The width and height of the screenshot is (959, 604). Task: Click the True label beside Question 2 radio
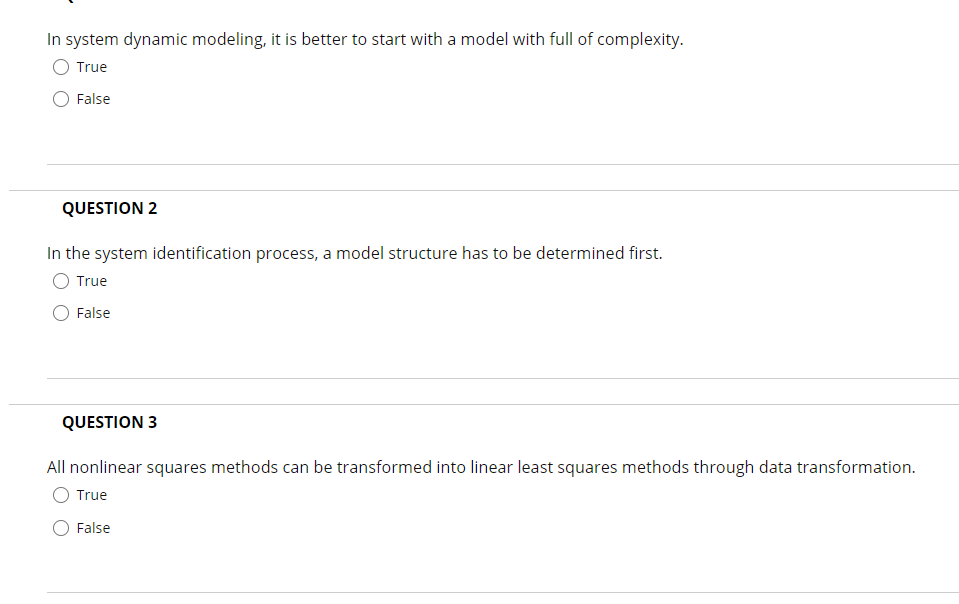(93, 281)
